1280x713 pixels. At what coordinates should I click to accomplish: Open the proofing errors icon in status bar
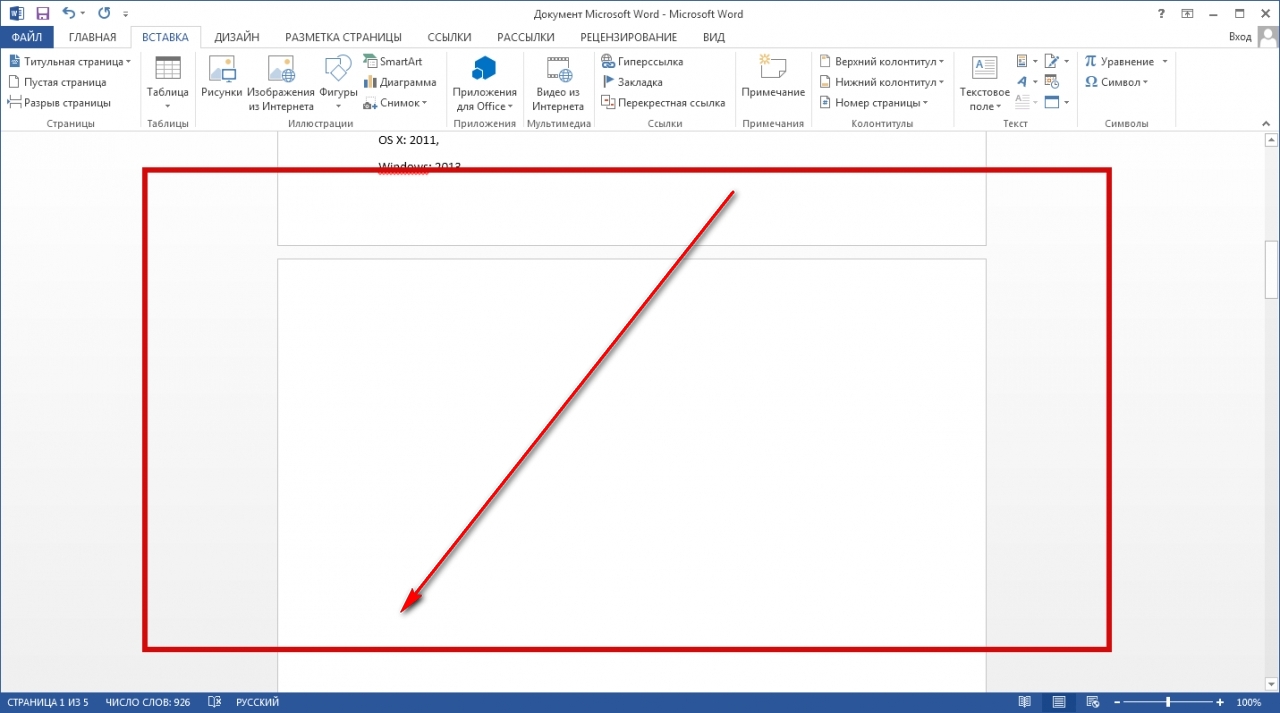[x=212, y=702]
